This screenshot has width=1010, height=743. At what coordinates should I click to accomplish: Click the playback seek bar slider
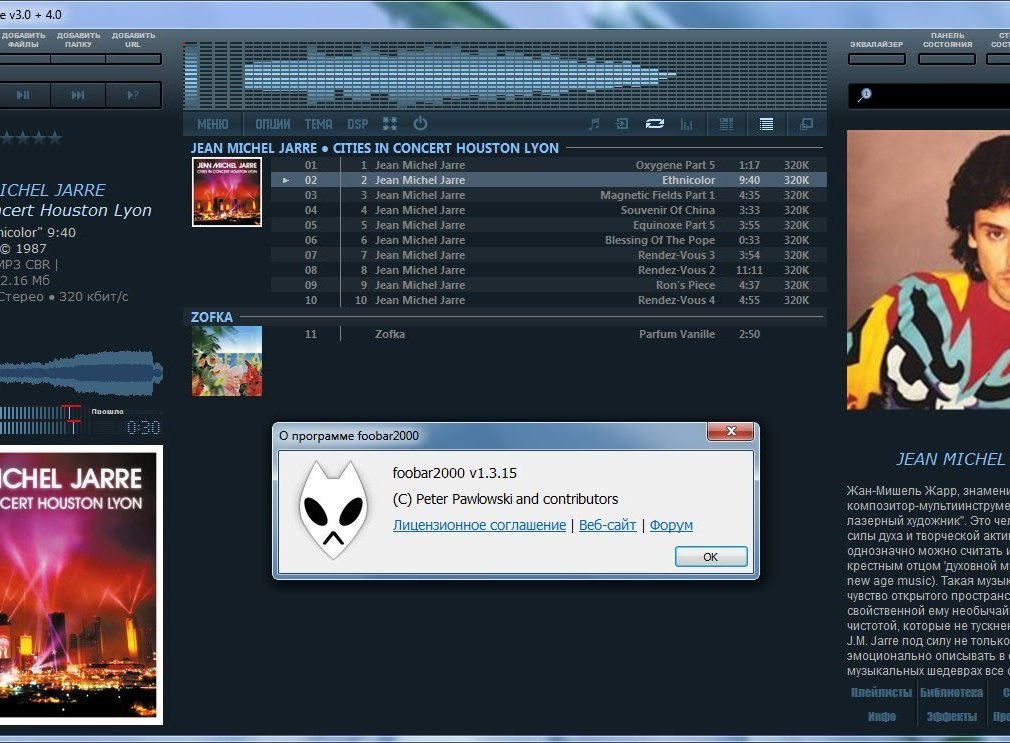[40, 420]
